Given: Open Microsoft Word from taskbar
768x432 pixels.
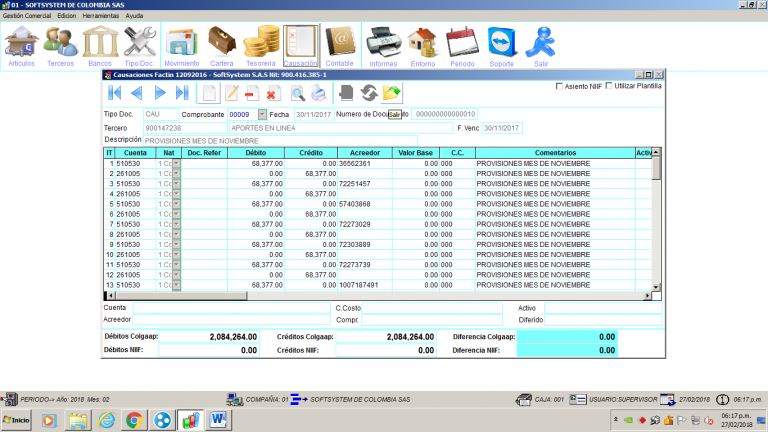Looking at the screenshot, I should [218, 420].
